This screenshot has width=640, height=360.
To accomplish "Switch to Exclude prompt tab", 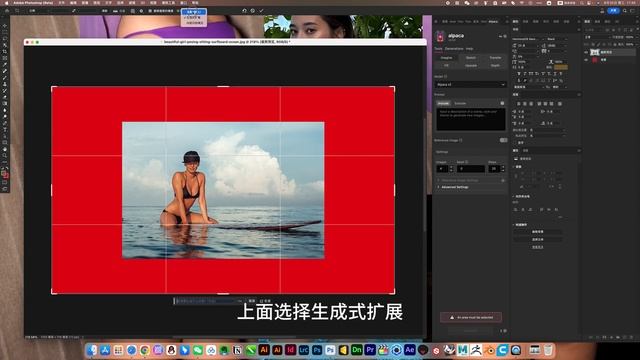I will [x=460, y=104].
